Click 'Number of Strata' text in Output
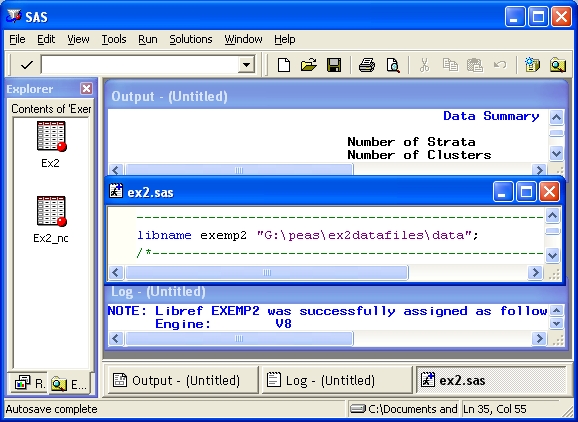 pos(411,142)
